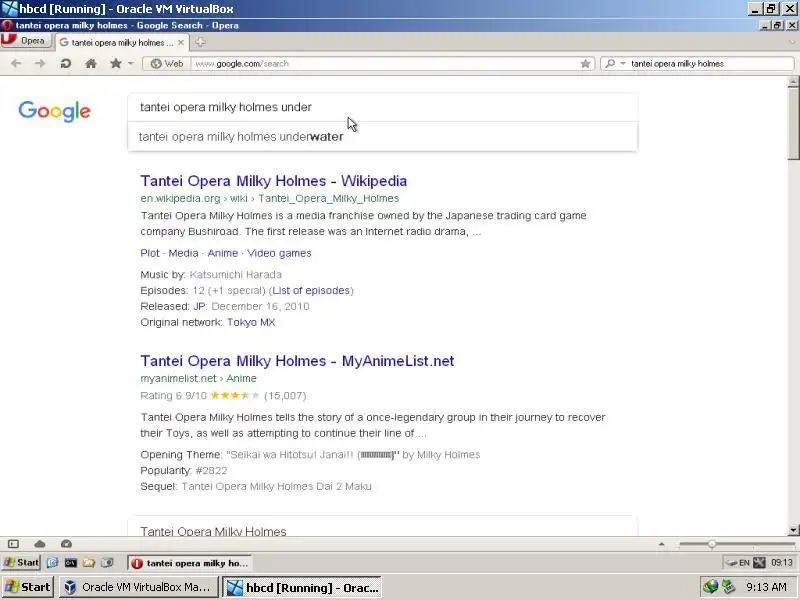The height and width of the screenshot is (600, 800).
Task: Open the Video games sitelink
Action: click(279, 253)
